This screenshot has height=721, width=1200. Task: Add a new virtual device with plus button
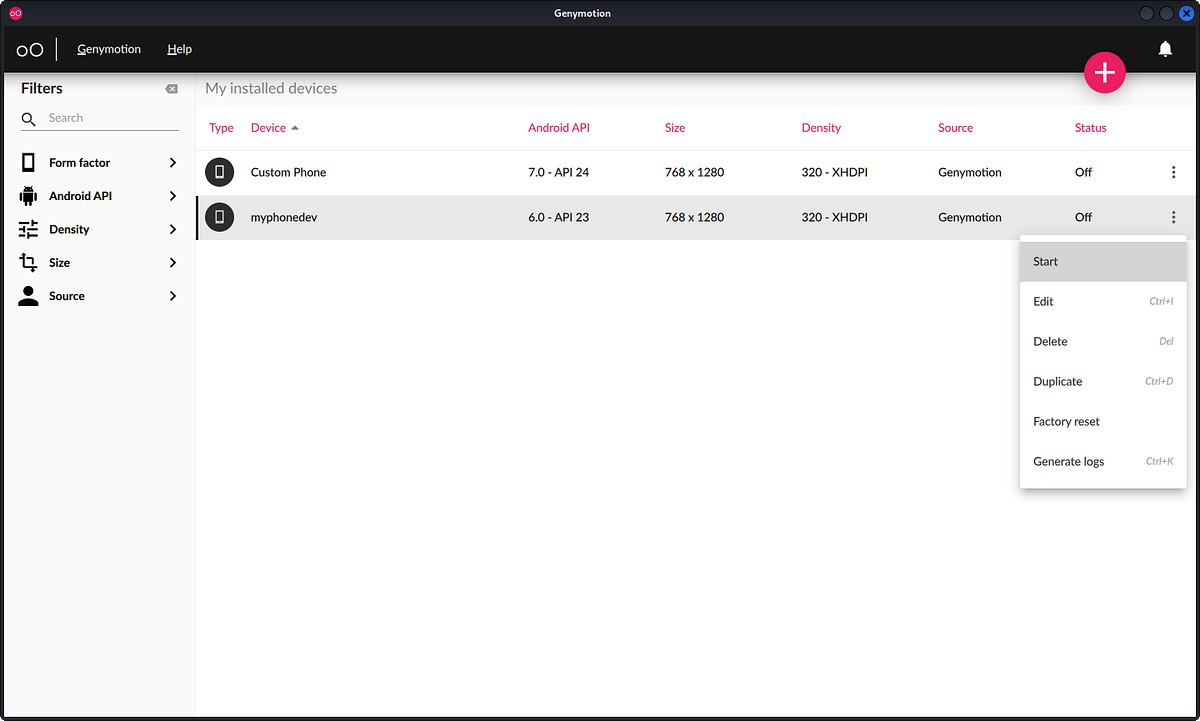[1105, 73]
